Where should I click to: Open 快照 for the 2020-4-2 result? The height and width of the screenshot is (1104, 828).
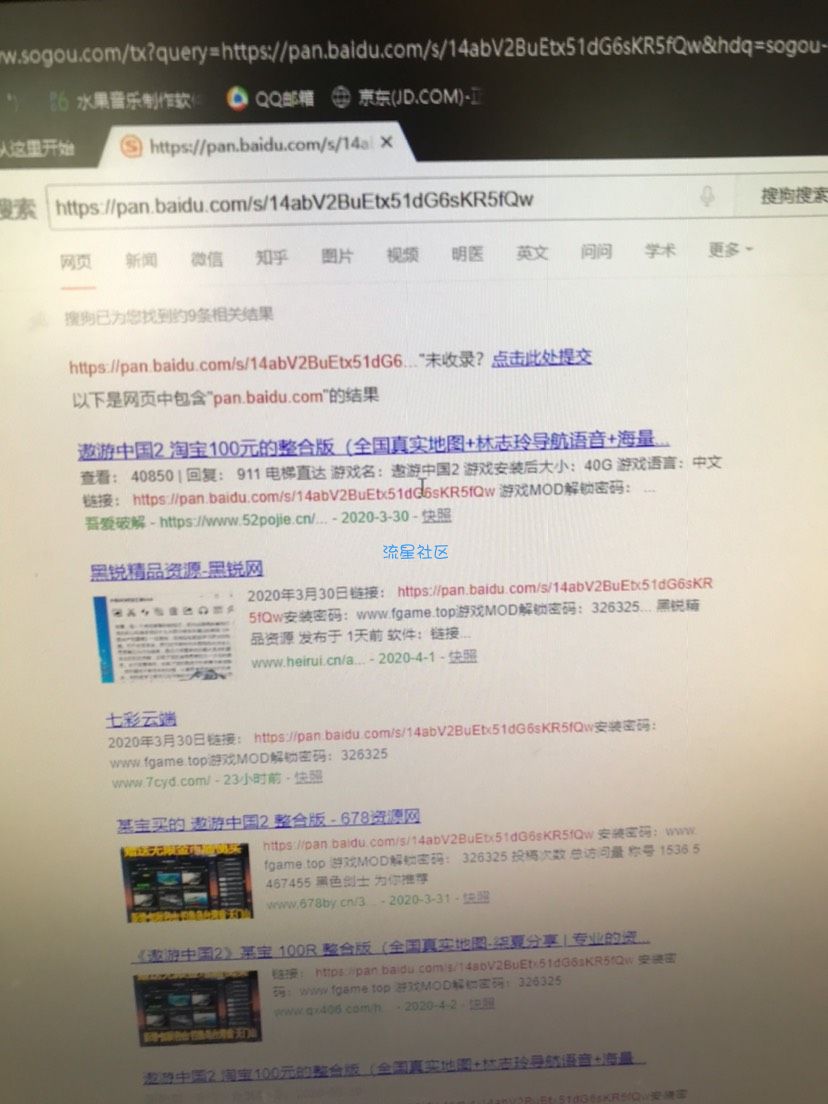[482, 1004]
